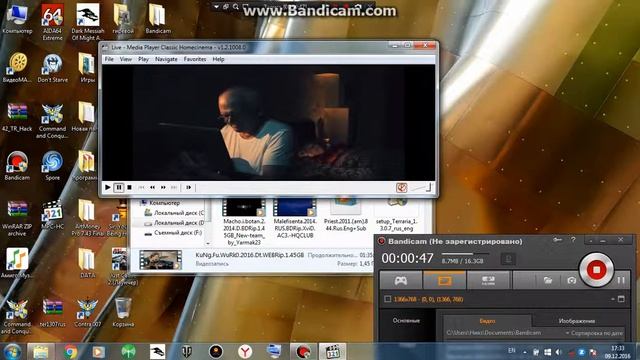Open the Help menu in Media Player Classic

(218, 59)
